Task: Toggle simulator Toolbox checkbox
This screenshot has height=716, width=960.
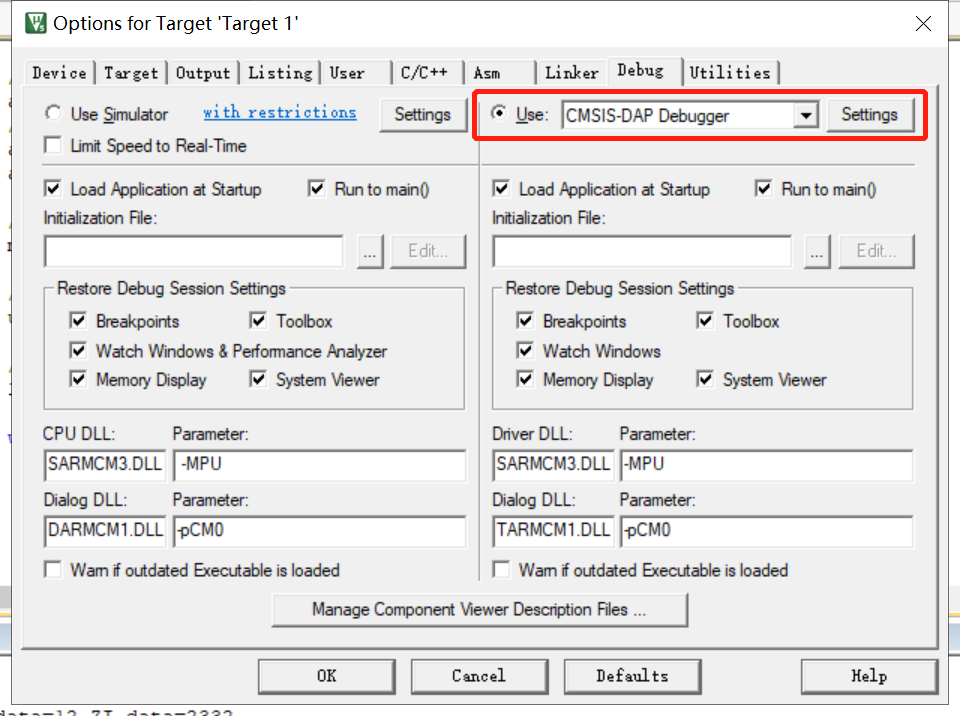Action: [x=258, y=320]
